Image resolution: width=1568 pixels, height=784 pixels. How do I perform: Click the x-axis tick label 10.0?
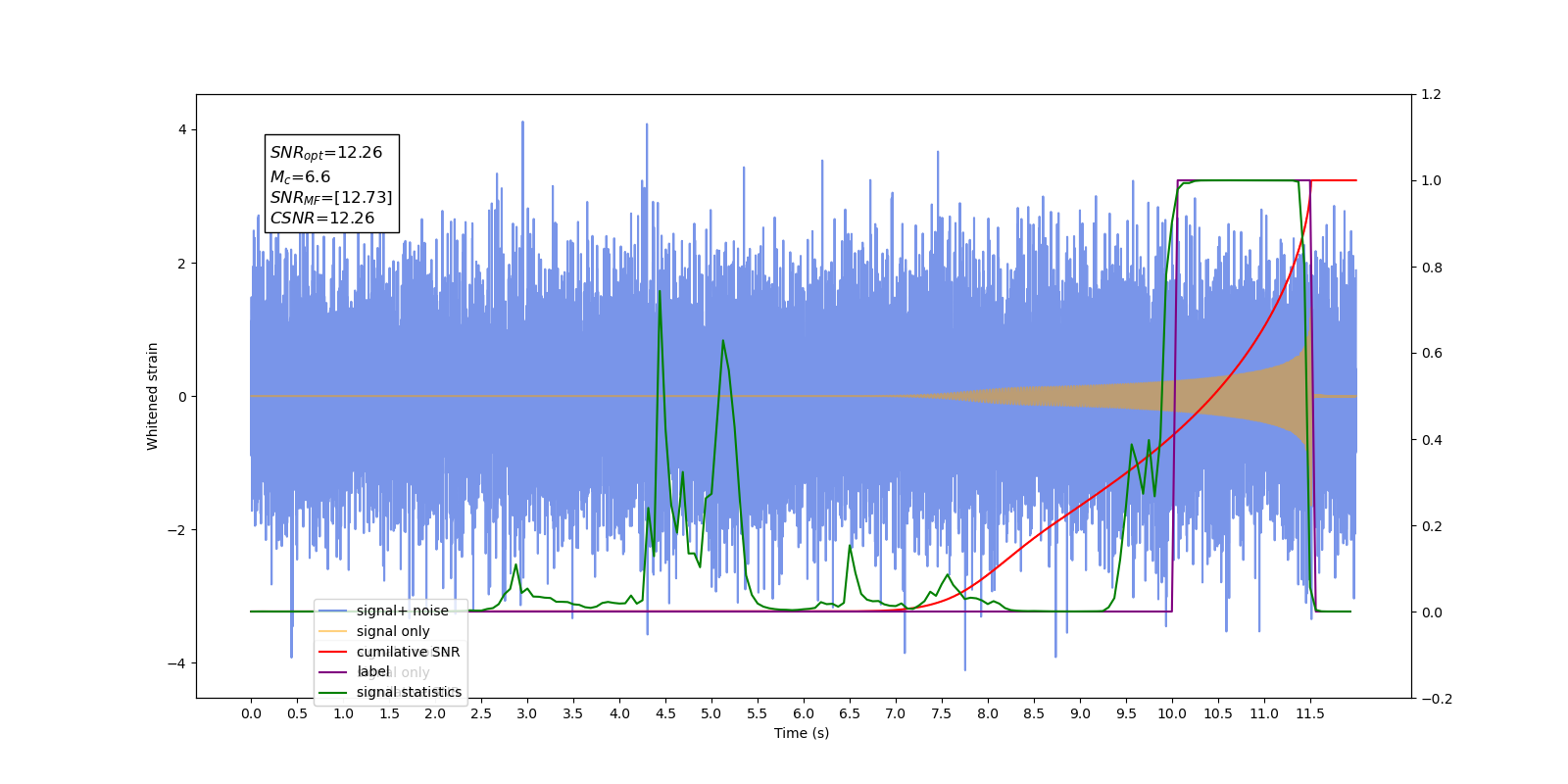coord(1172,713)
